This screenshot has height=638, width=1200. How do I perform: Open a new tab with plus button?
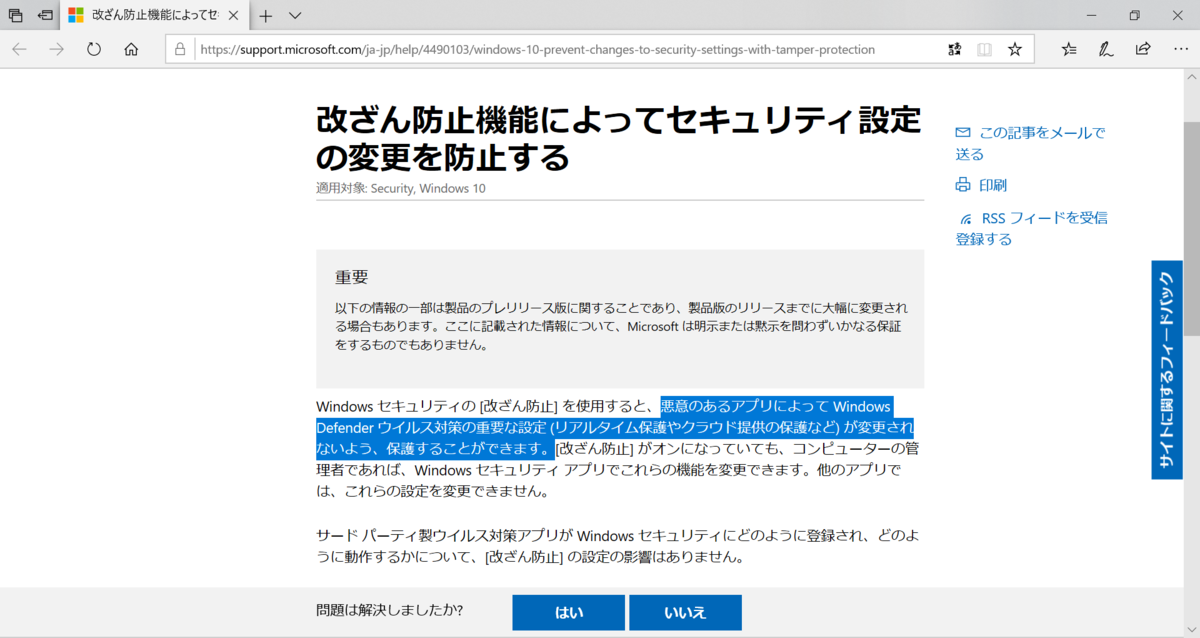266,16
